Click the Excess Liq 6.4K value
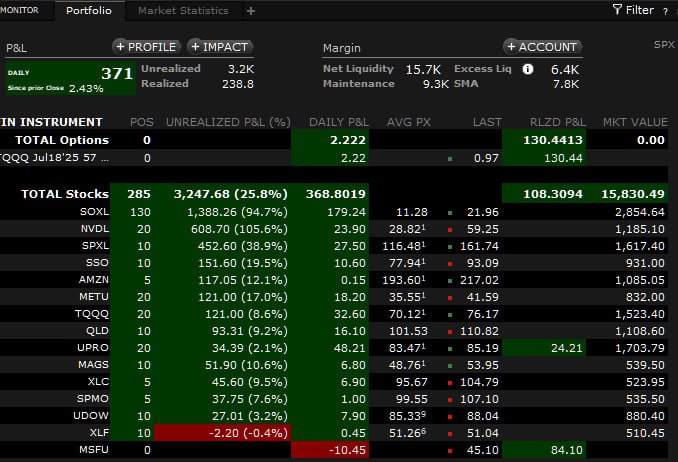The image size is (678, 462). [x=565, y=69]
